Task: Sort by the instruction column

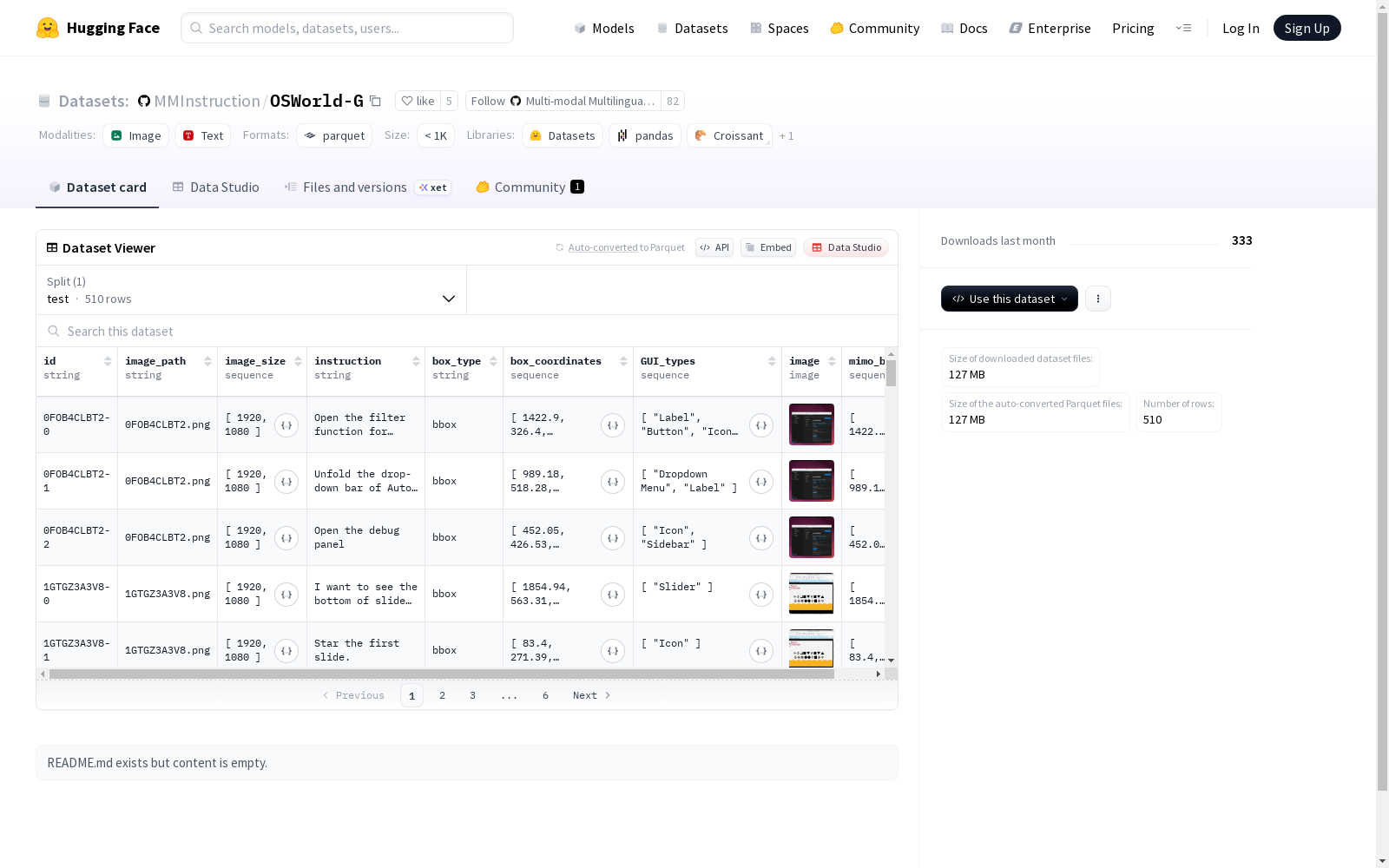Action: 416,361
